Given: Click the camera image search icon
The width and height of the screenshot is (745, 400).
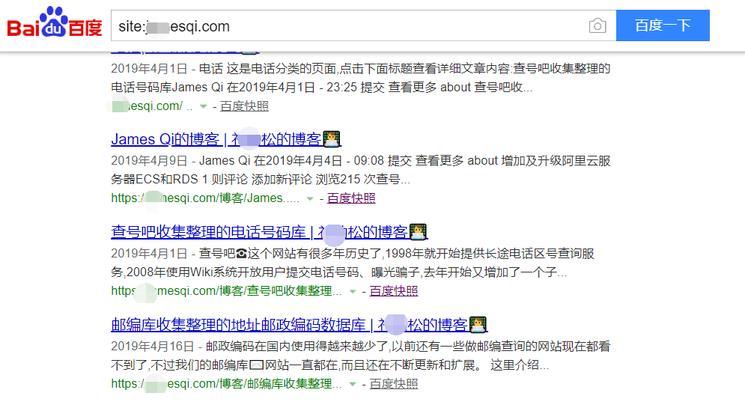Looking at the screenshot, I should pos(597,26).
